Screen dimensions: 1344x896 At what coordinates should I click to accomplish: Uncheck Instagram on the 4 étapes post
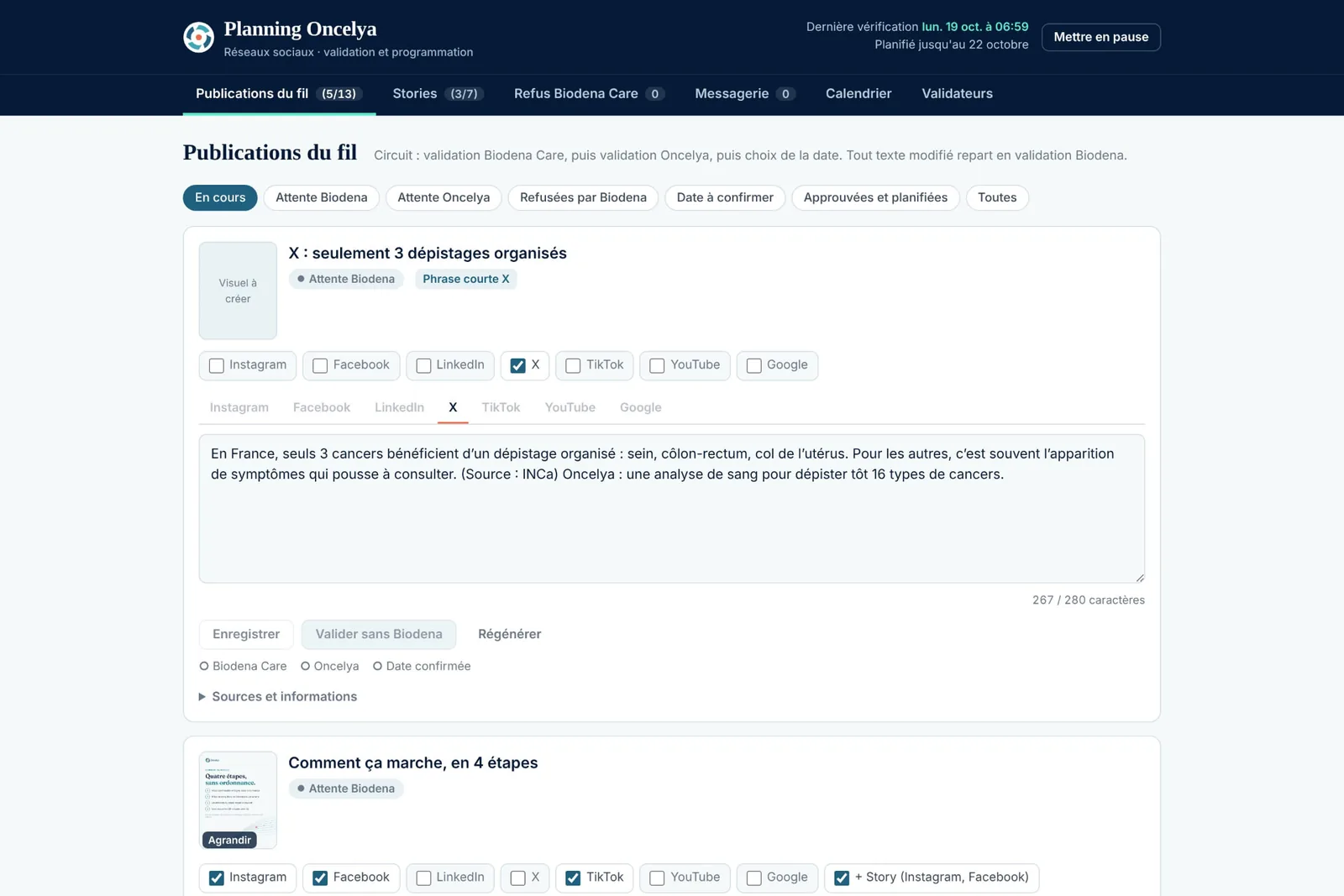tap(217, 878)
